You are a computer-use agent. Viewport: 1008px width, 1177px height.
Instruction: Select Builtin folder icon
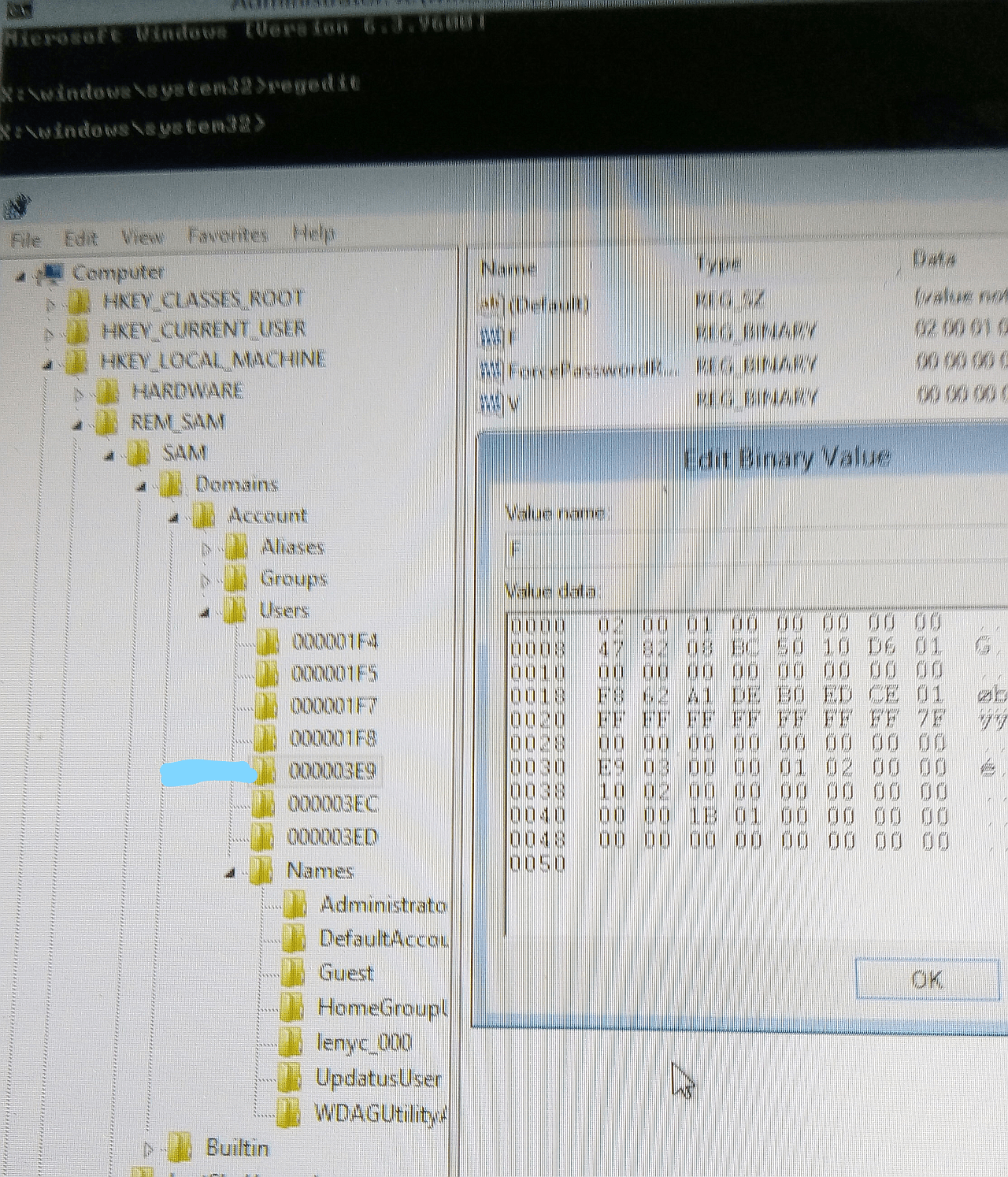click(180, 1148)
